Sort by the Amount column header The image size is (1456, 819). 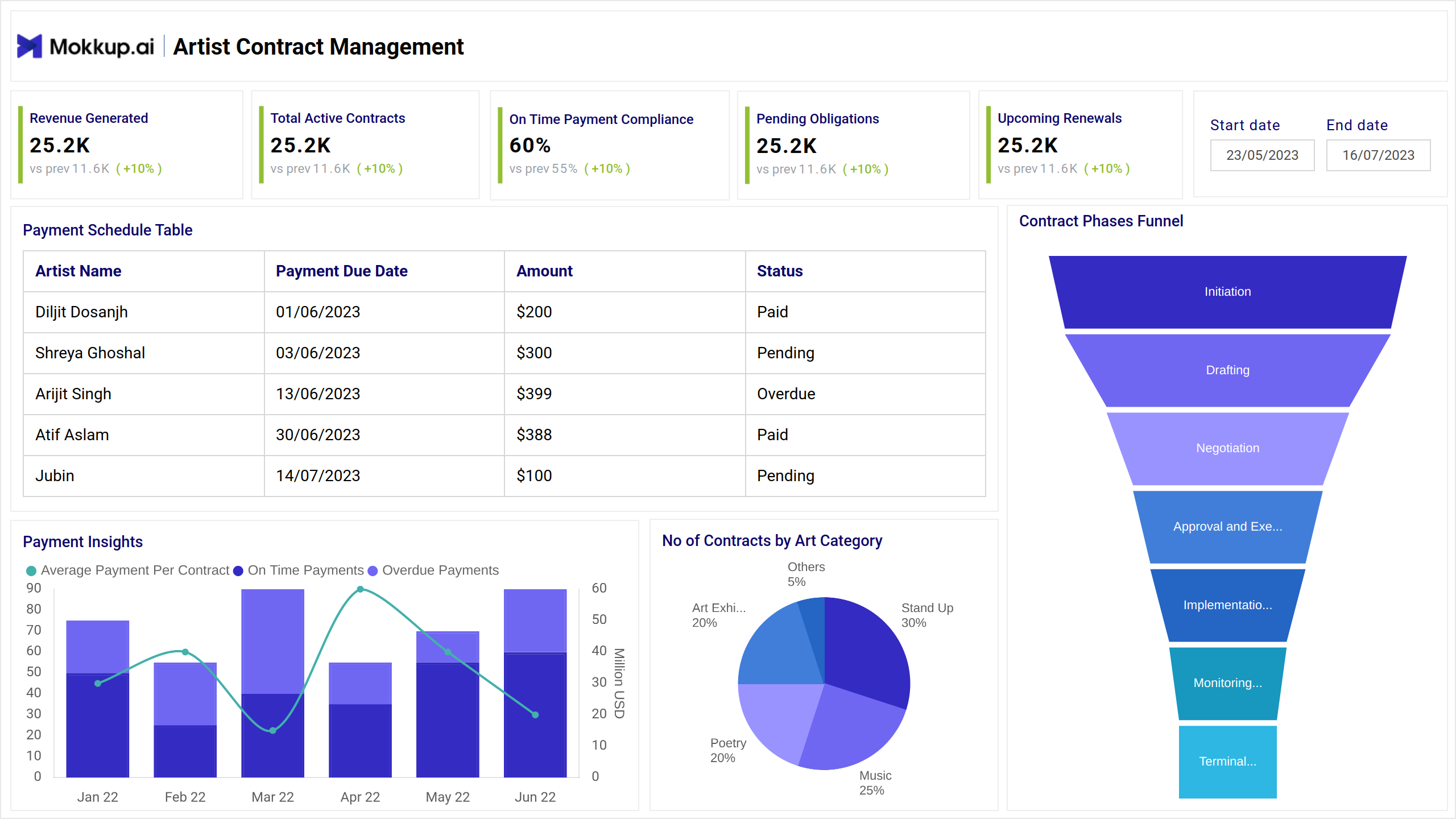[x=625, y=271]
